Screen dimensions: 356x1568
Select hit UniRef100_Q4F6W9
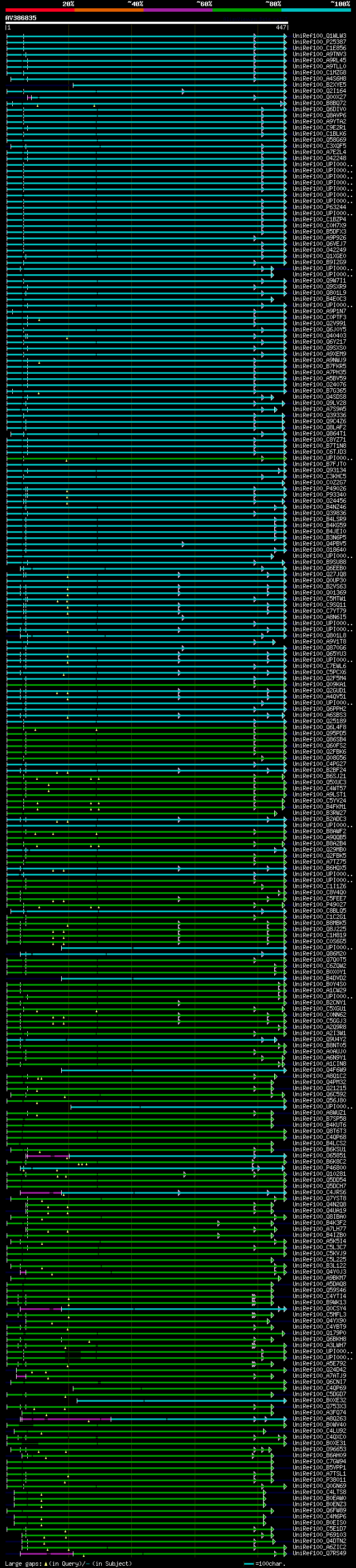pyautogui.click(x=319, y=1070)
